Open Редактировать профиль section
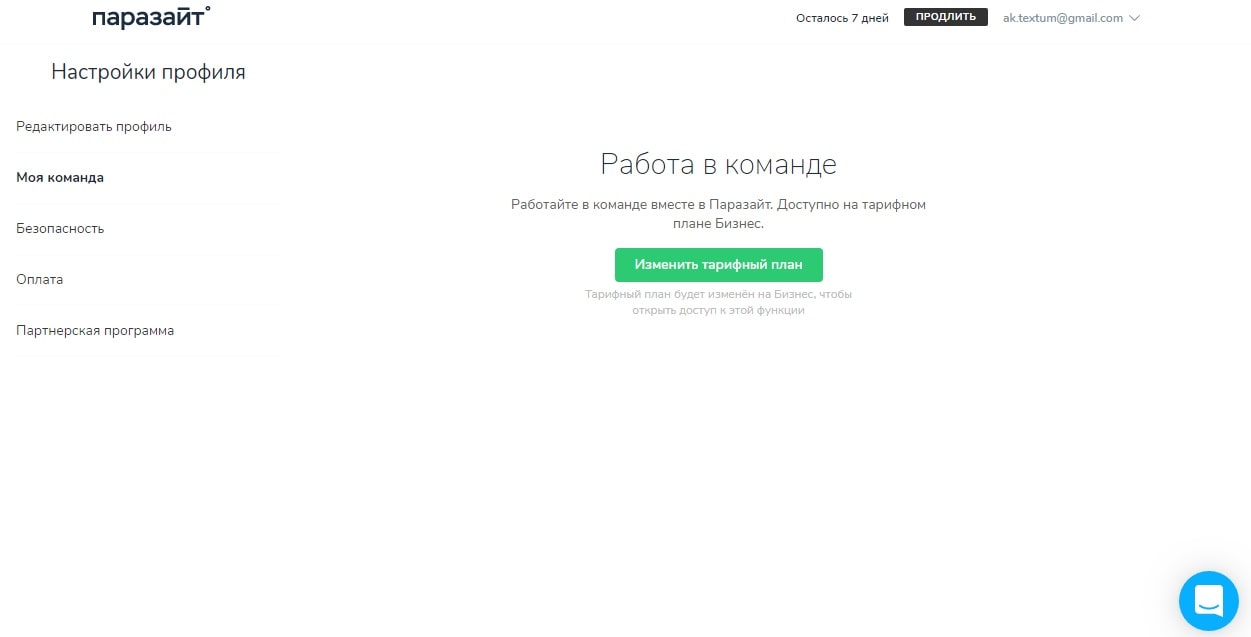 [94, 126]
